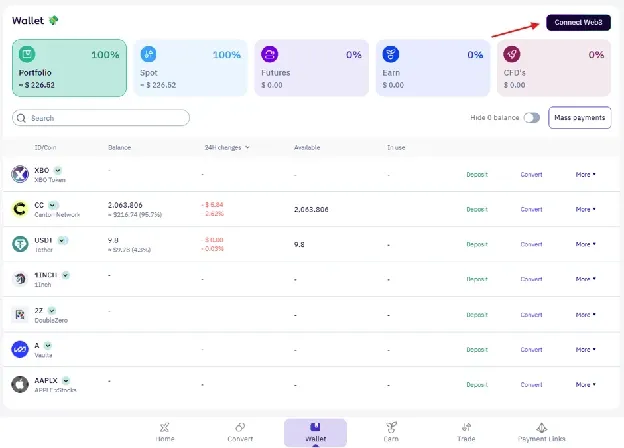Viewport: 624px width, 448px height.
Task: Select the Portfolio wallet card
Action: [70, 68]
